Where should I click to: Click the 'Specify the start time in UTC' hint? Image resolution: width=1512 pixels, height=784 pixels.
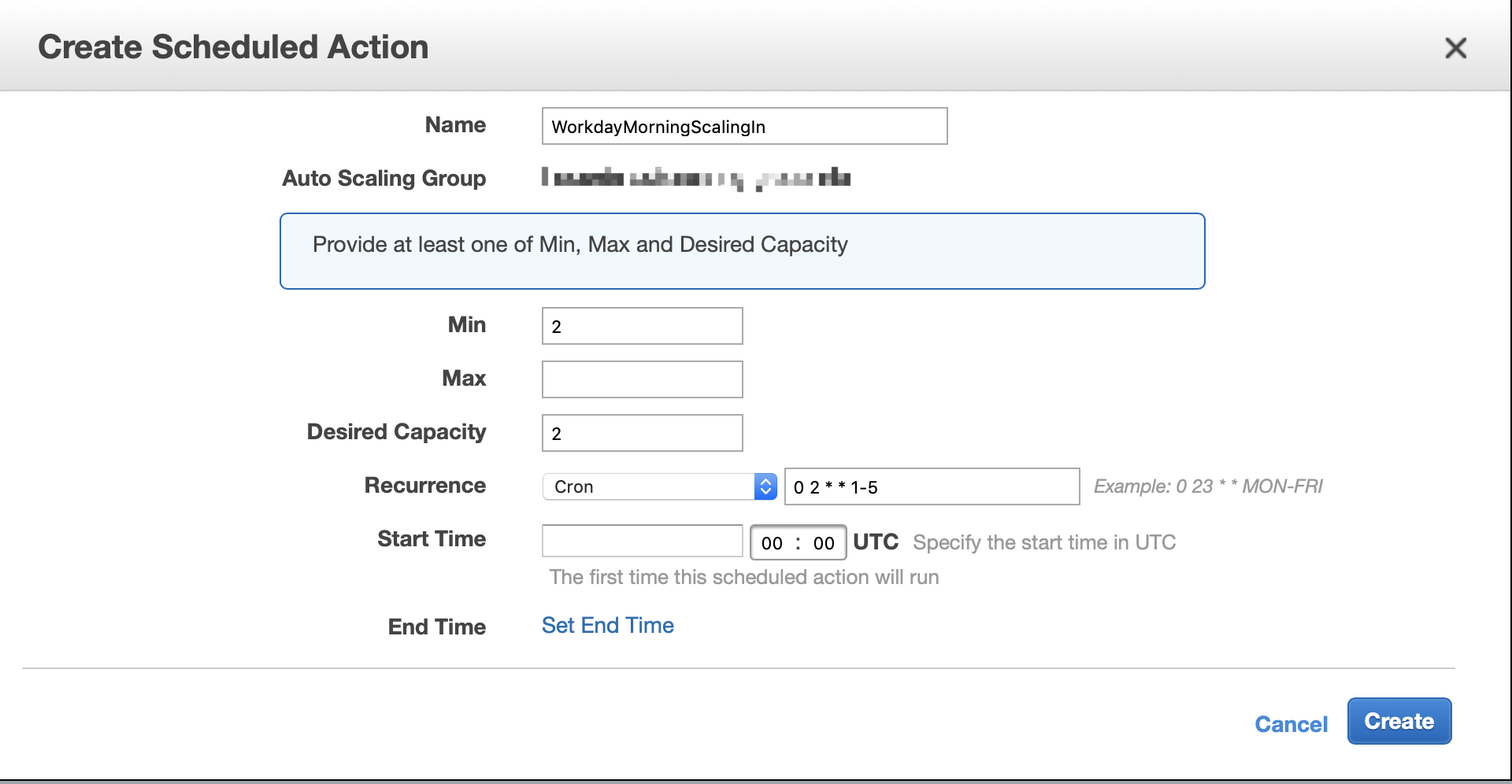pos(1044,542)
